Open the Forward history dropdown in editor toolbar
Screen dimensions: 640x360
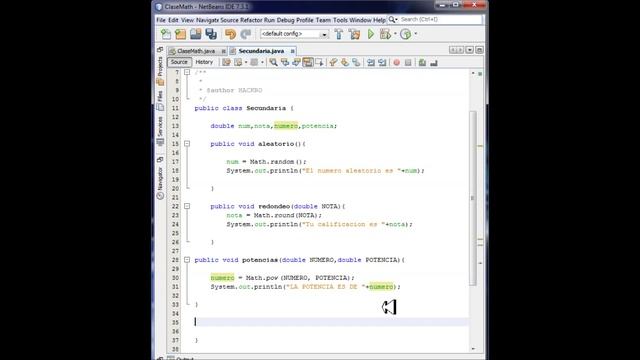(262, 62)
